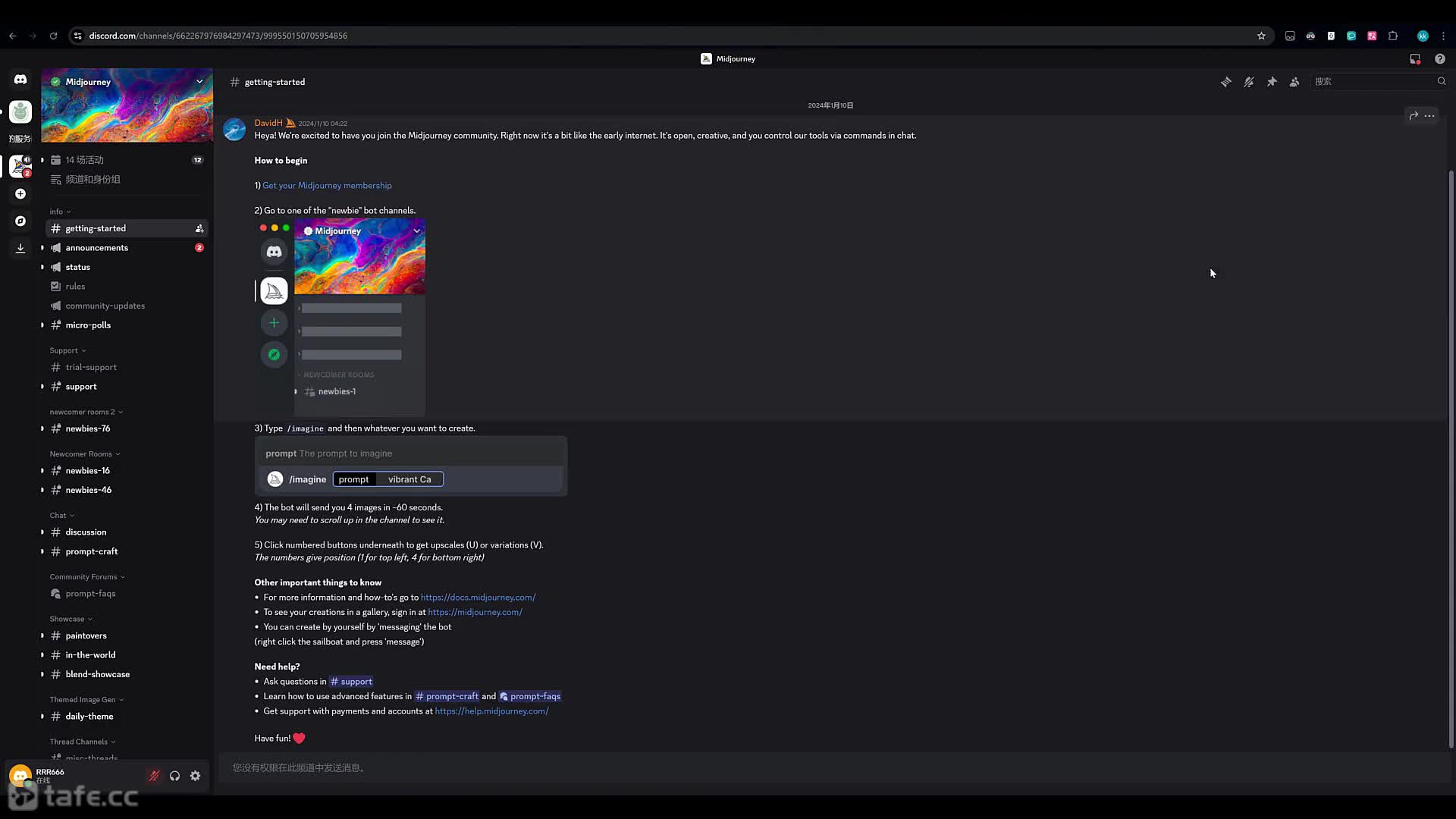Select the announcements channel
The image size is (1456, 819).
126,248
